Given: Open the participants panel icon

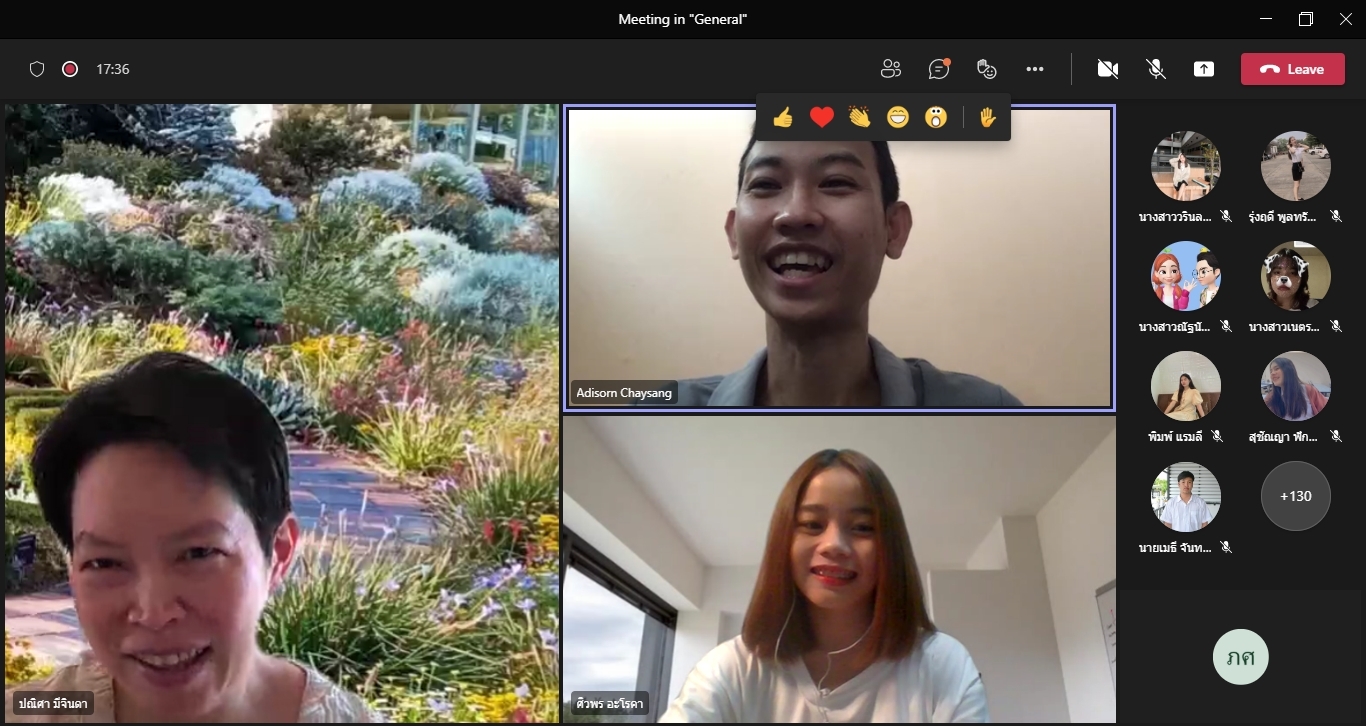Looking at the screenshot, I should tap(890, 69).
